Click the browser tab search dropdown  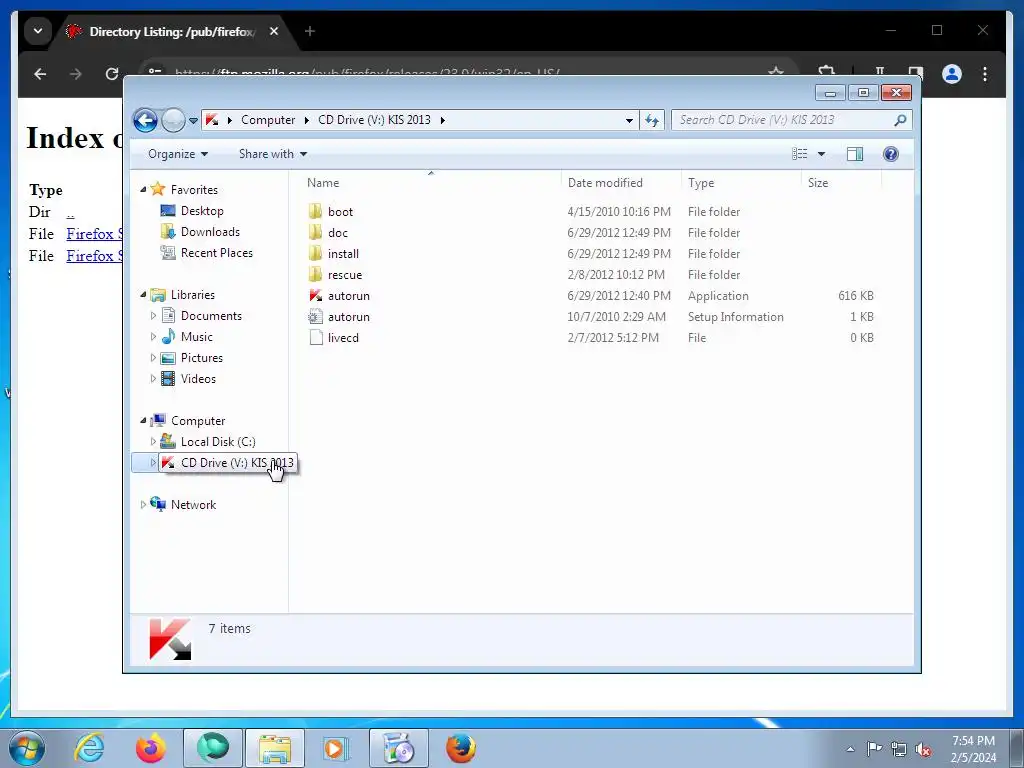[38, 31]
